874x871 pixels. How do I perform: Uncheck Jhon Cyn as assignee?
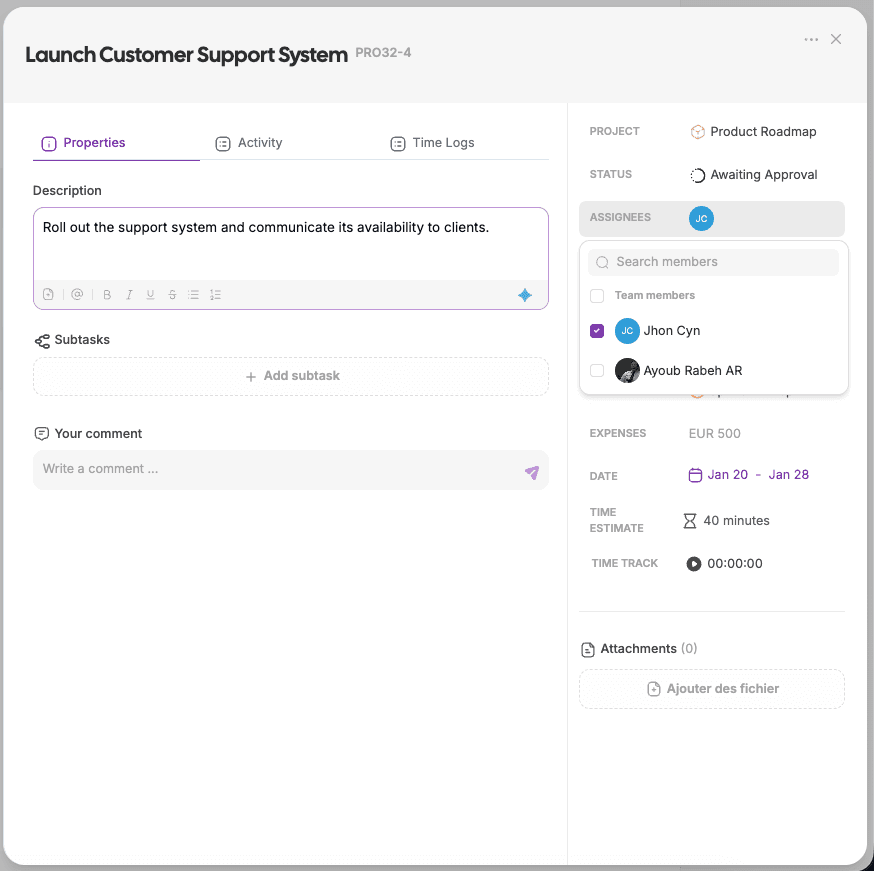596,331
